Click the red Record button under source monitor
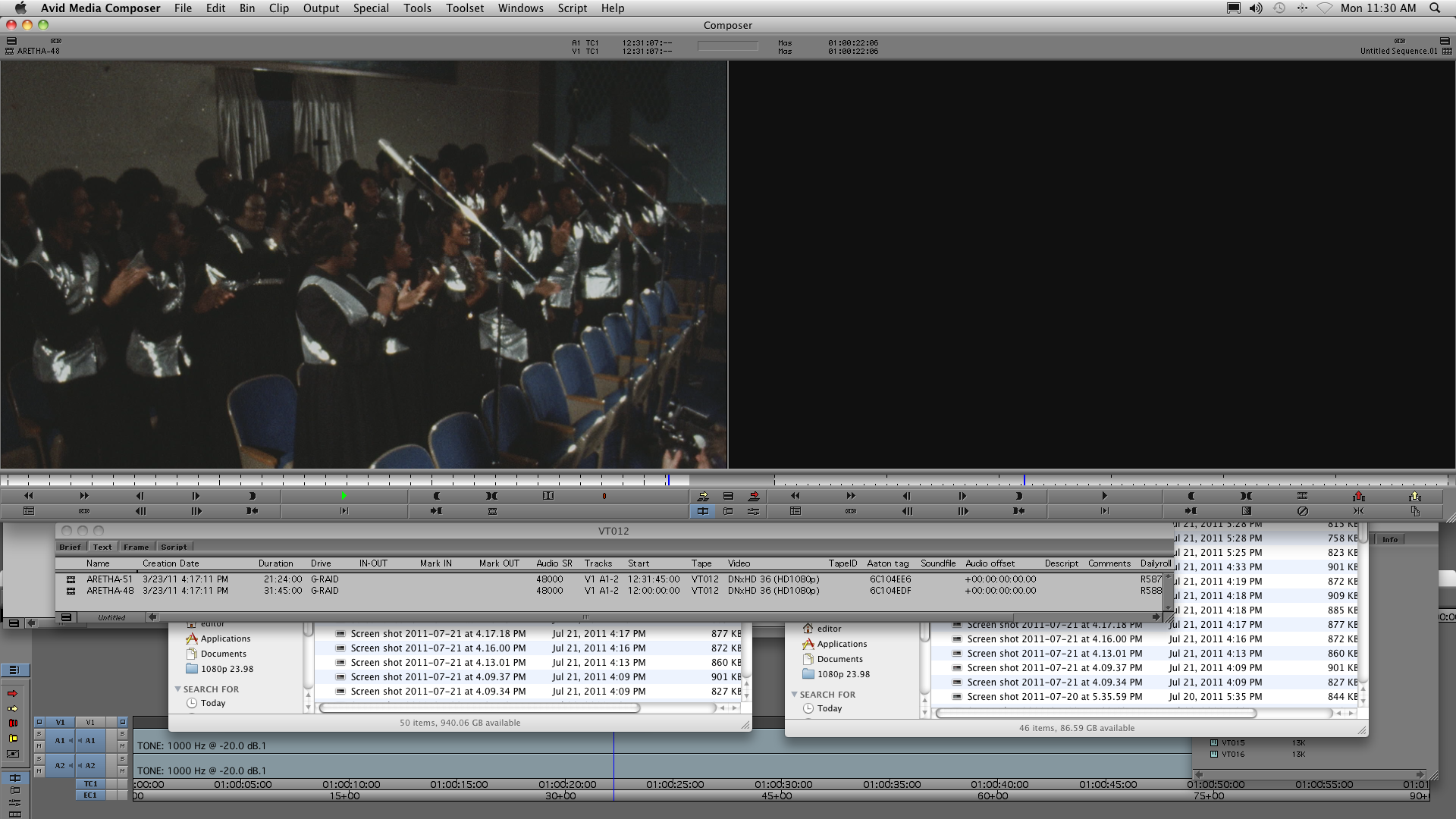 tap(604, 496)
